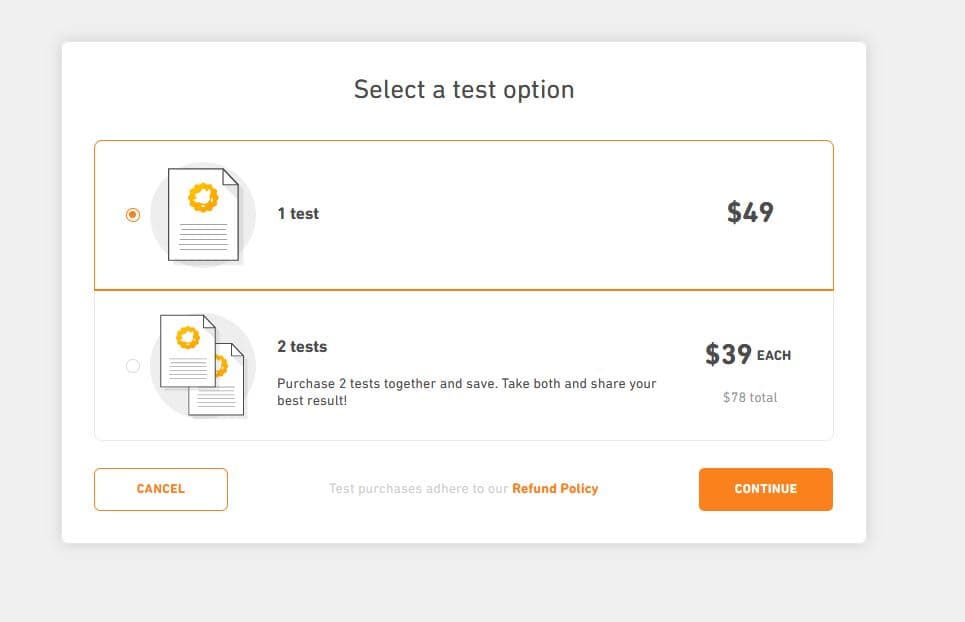Click the "$78 total" text

point(750,397)
